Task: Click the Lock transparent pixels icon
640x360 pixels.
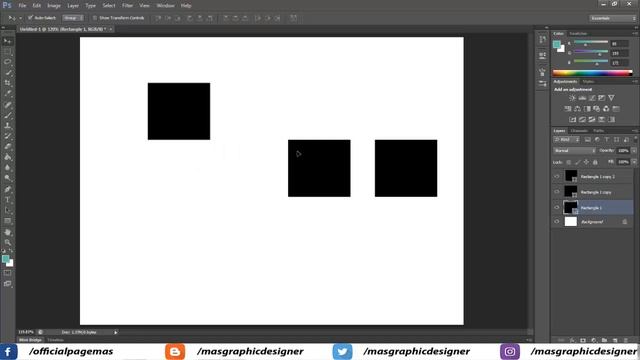Action: [569, 162]
